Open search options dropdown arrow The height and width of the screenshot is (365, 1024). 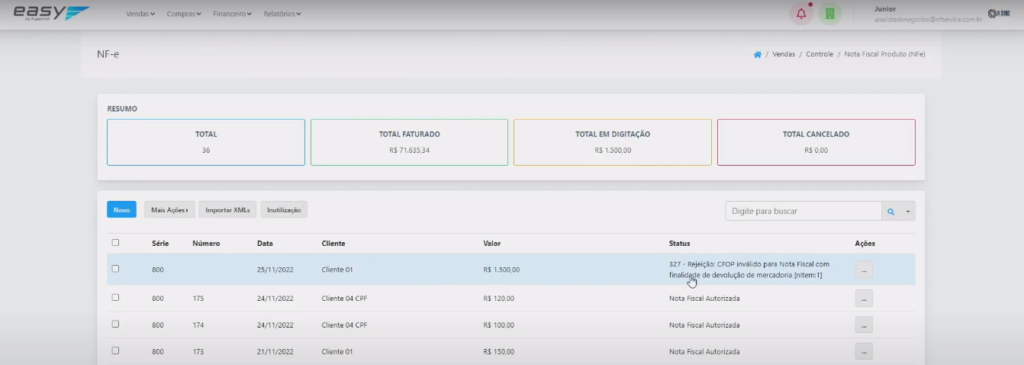coord(907,212)
